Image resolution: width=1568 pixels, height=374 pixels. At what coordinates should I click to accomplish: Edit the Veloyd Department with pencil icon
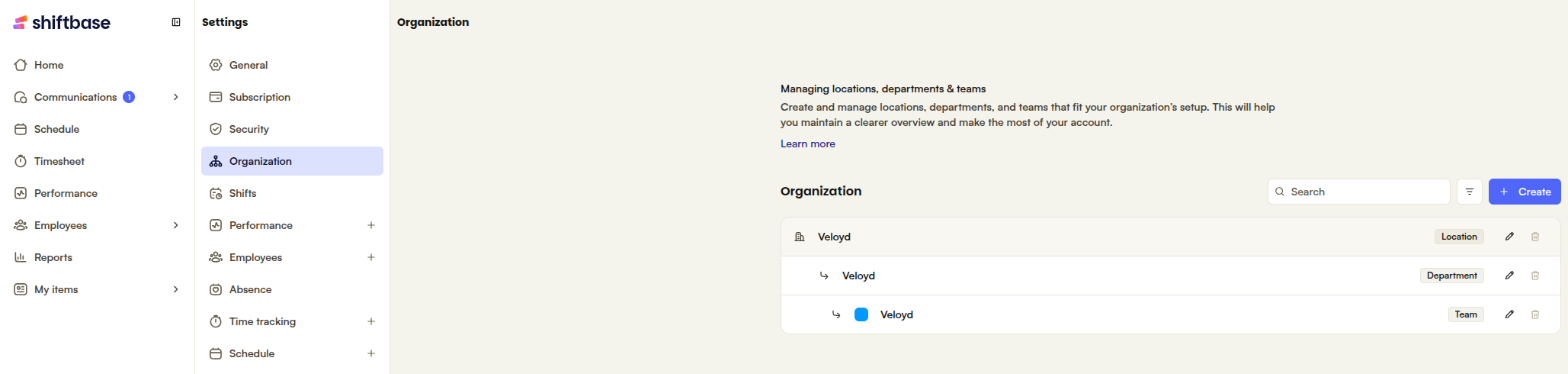click(x=1509, y=275)
